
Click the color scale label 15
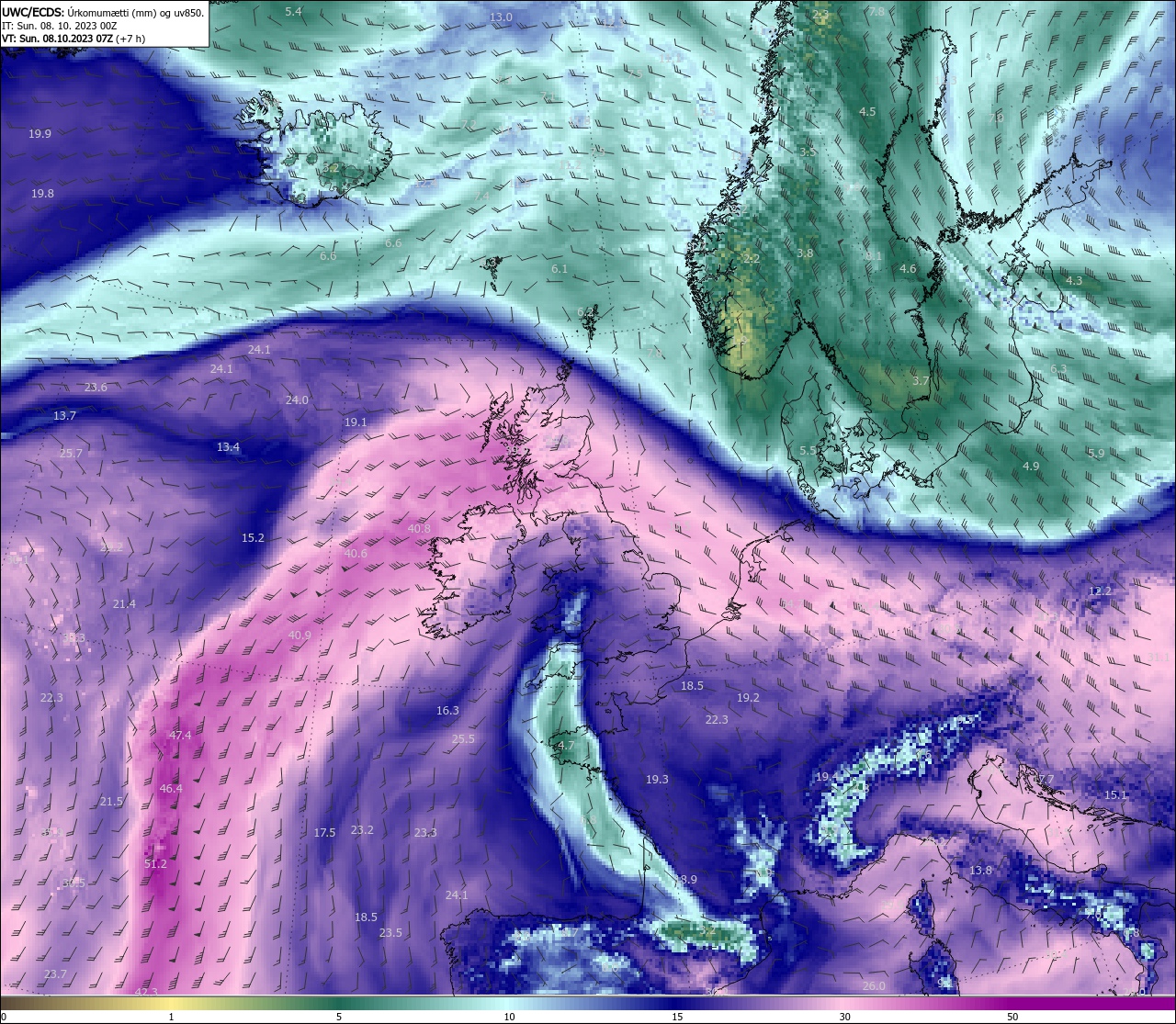[677, 1017]
